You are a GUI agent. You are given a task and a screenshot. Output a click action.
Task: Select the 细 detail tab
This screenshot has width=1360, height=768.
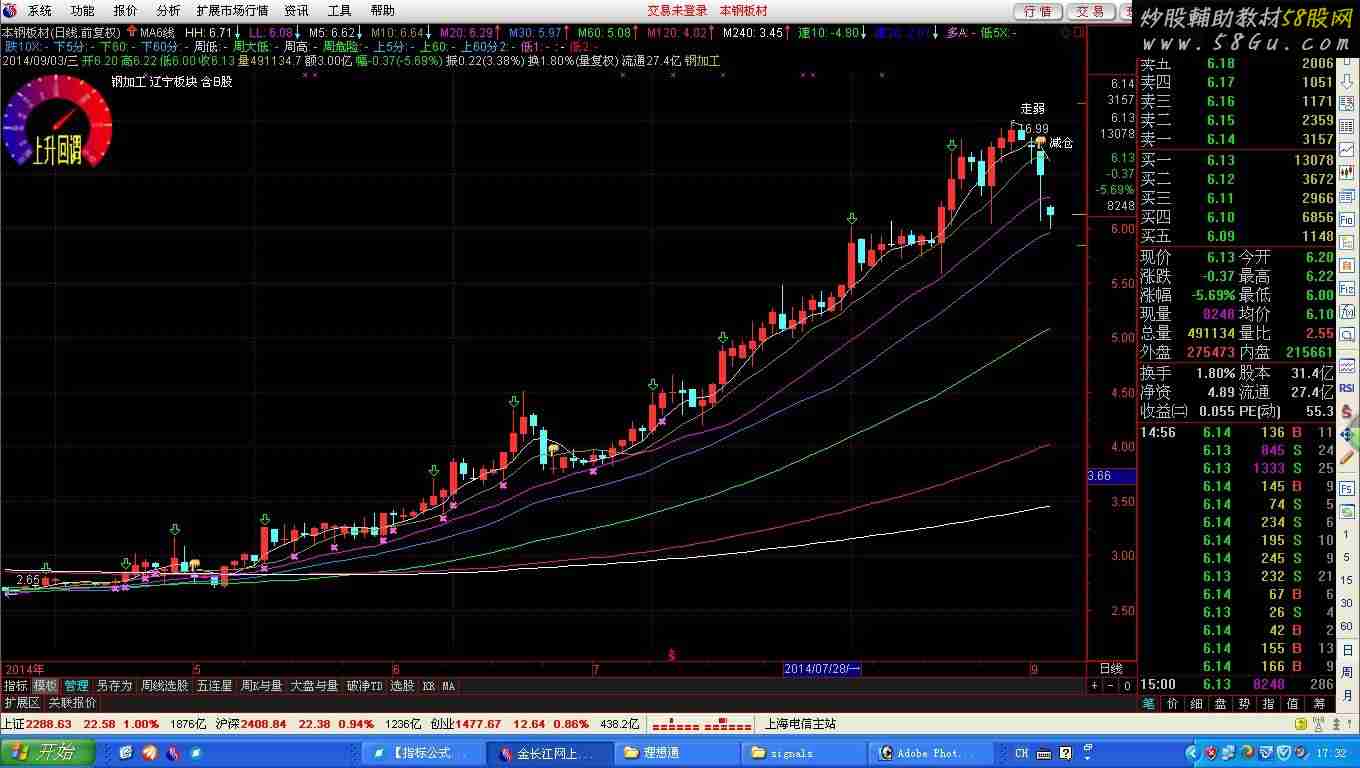coord(1197,703)
